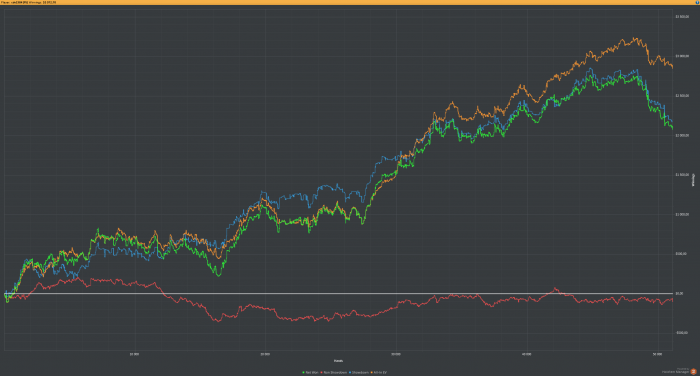The image size is (700, 376).
Task: Click the 50 000 hands x-axis label
Action: (657, 355)
